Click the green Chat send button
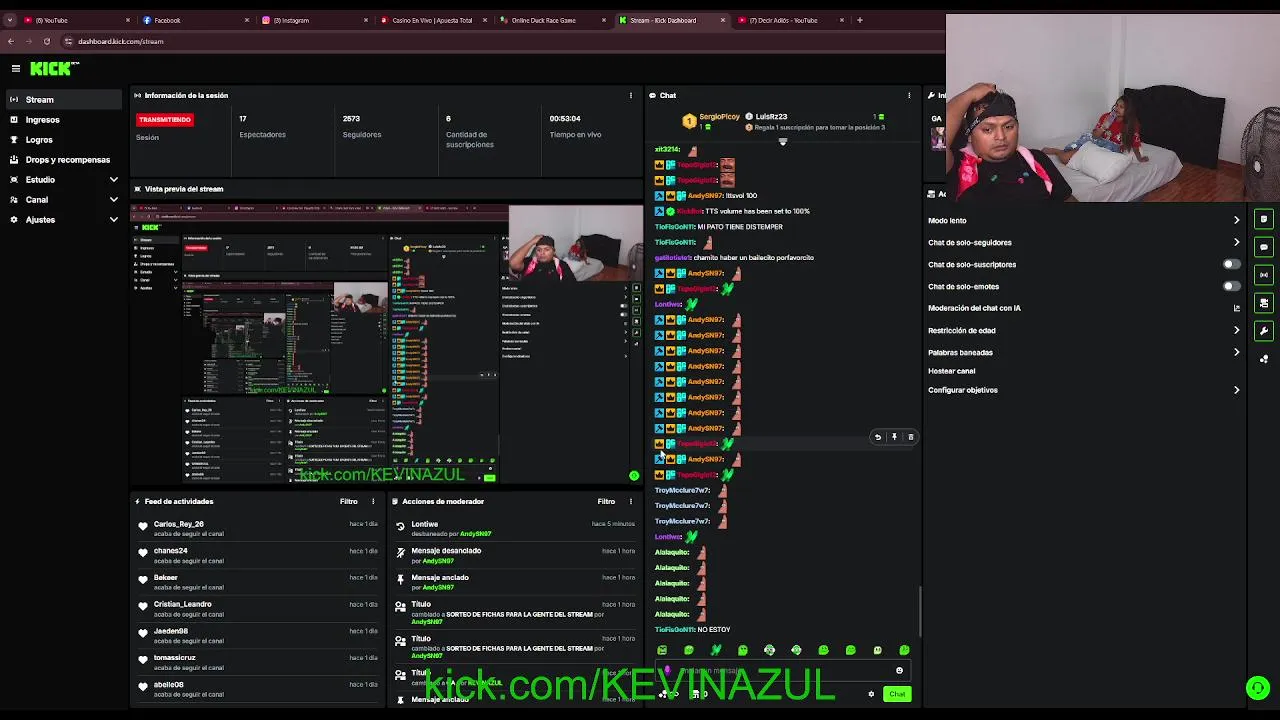1280x720 pixels. [897, 694]
